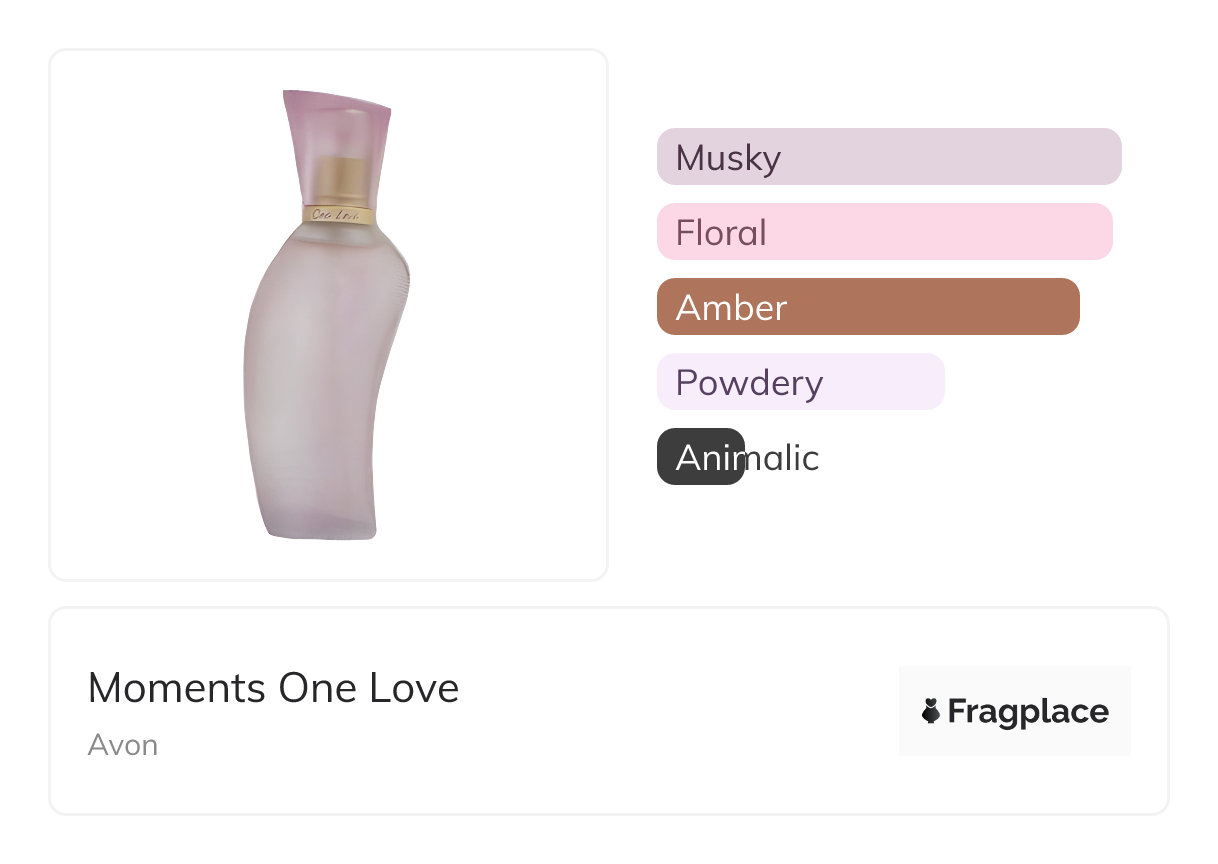This screenshot has width=1218, height=864.
Task: Click the "Musky" label text
Action: [x=728, y=158]
